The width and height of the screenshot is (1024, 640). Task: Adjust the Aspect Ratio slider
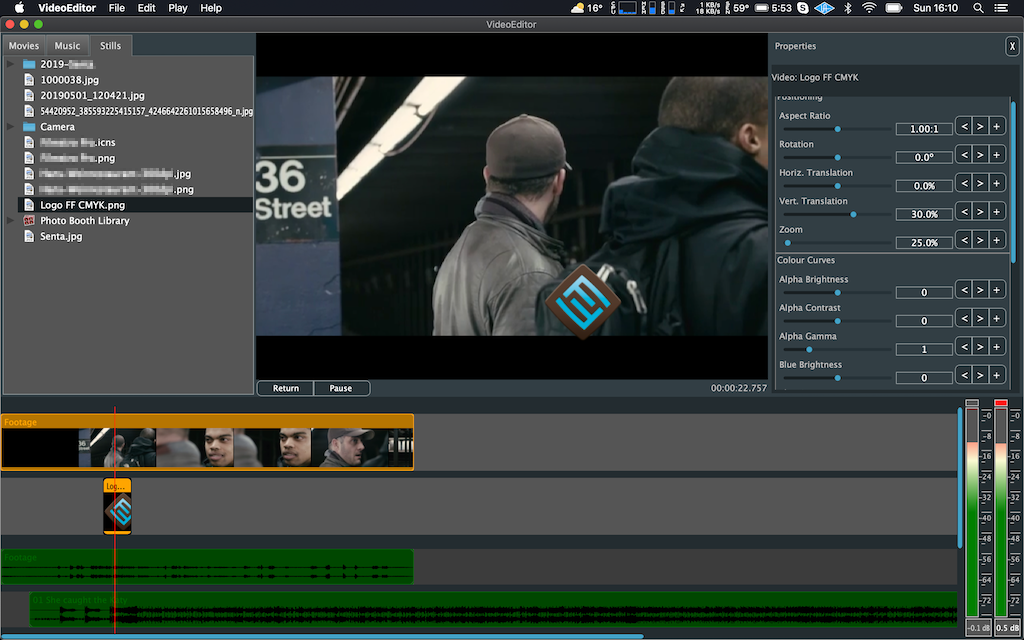[x=837, y=129]
